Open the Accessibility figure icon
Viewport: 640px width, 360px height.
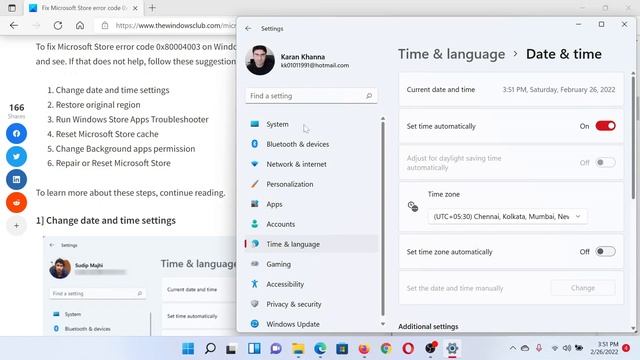[x=255, y=284]
